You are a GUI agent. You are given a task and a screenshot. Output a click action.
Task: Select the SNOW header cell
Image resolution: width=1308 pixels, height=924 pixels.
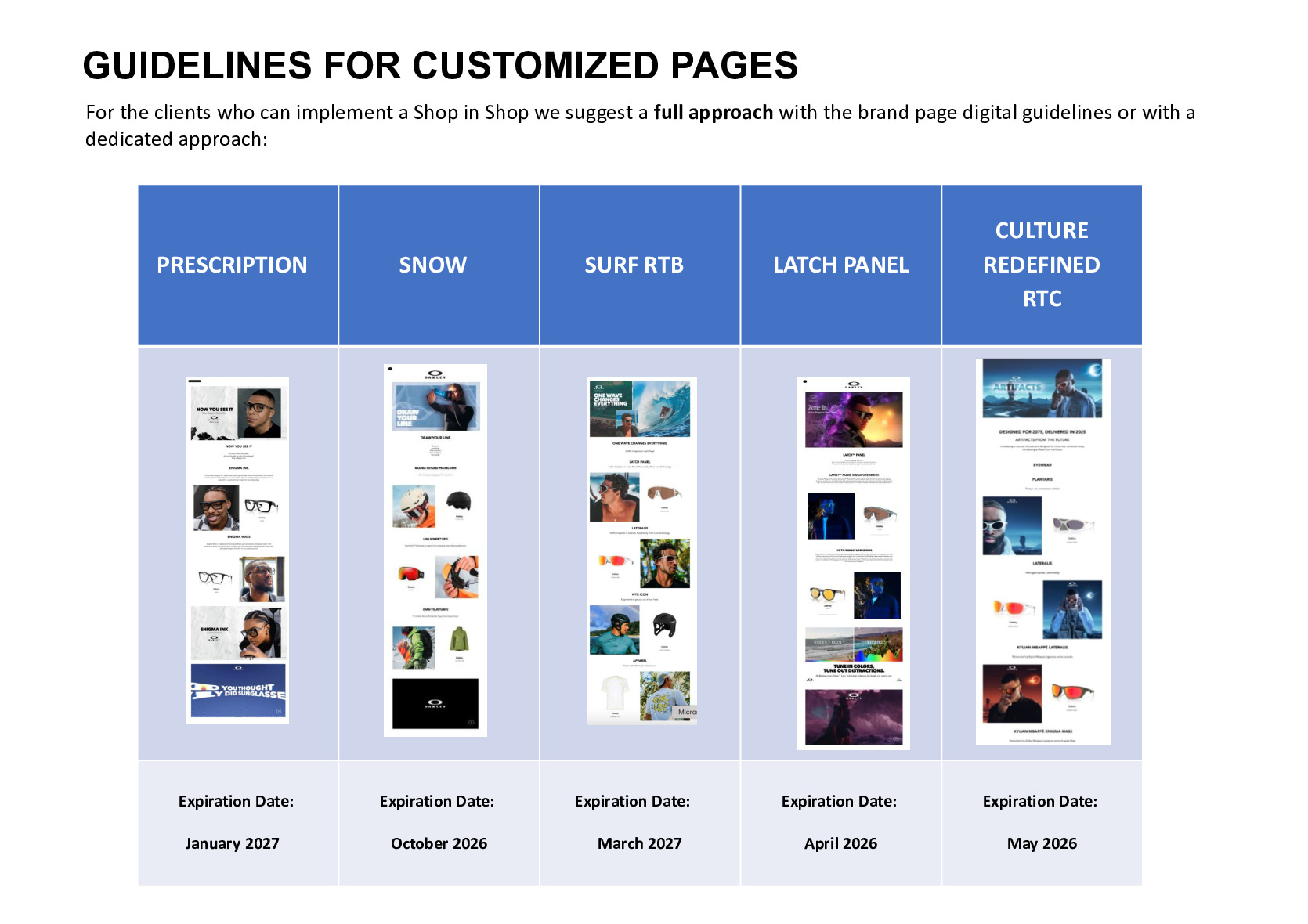point(439,265)
